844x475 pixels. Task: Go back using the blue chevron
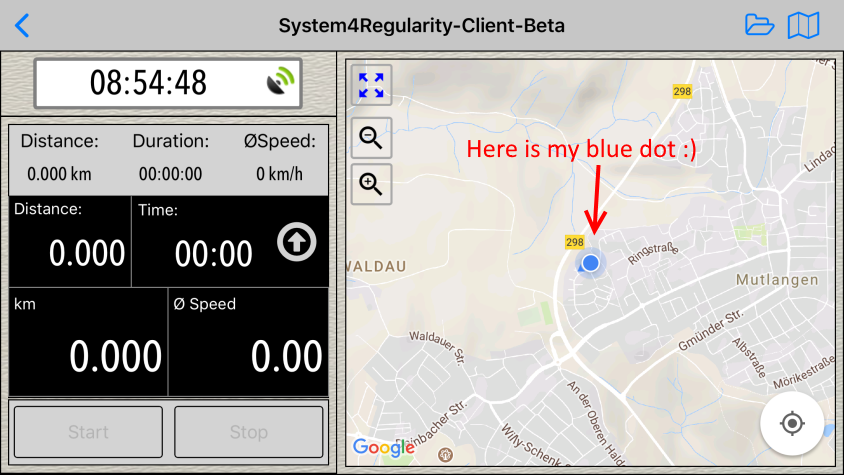22,25
